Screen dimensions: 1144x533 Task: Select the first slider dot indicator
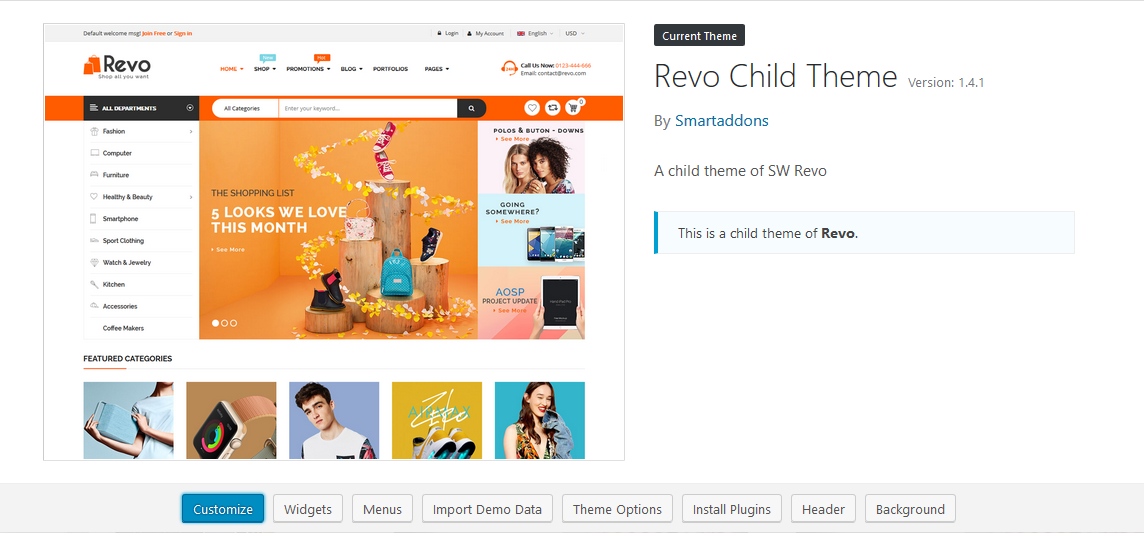pos(215,322)
